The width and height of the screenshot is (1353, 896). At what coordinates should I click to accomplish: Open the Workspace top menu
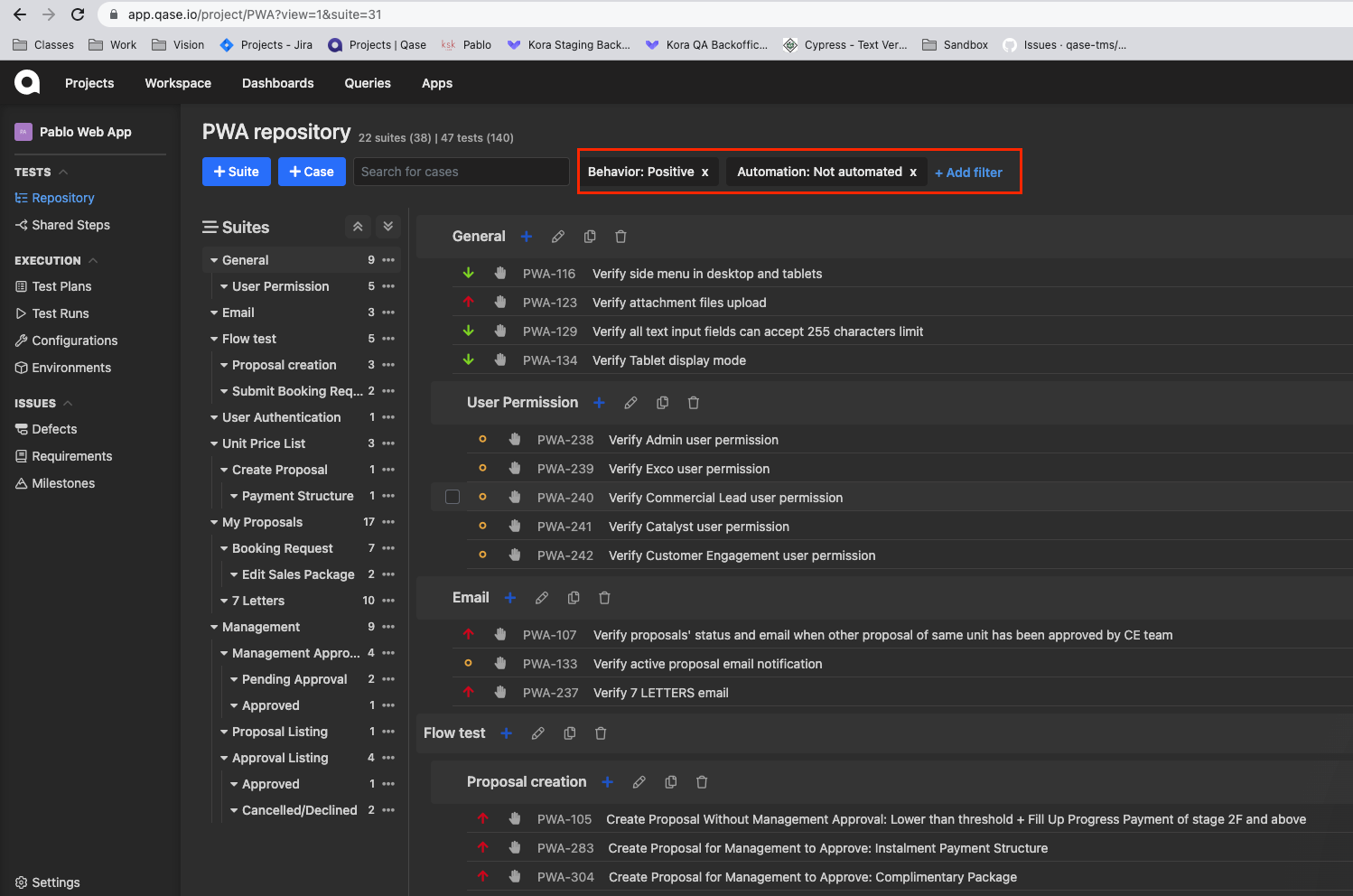click(x=178, y=83)
